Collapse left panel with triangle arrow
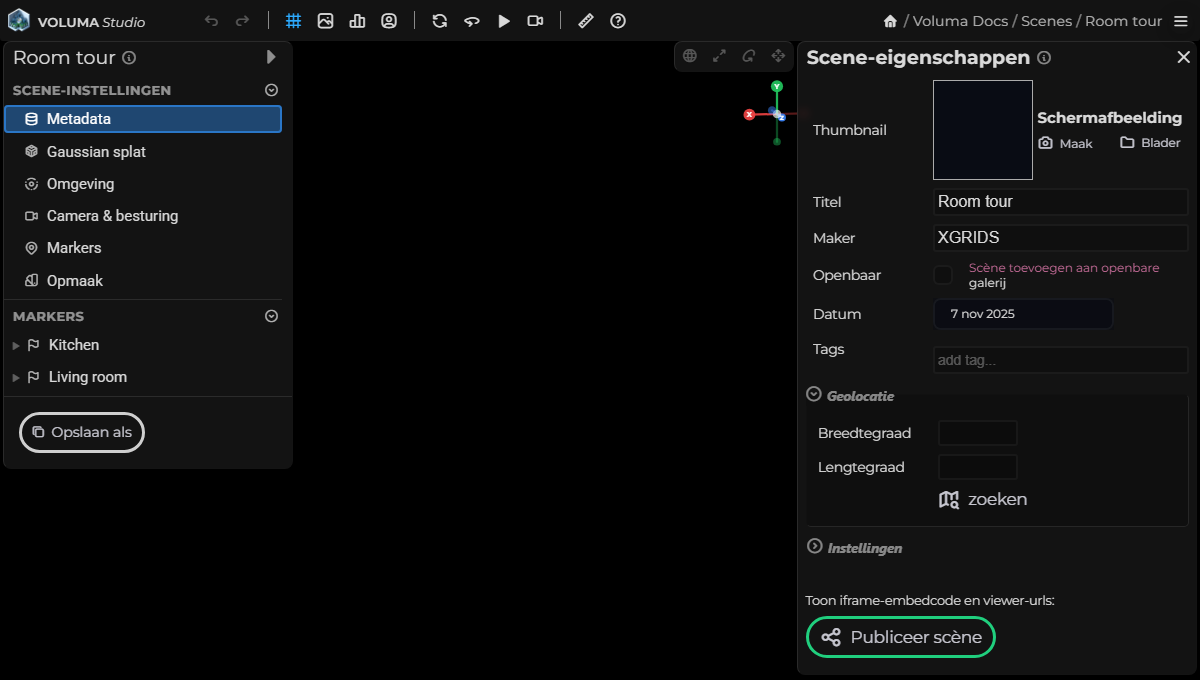The image size is (1200, 680). [271, 57]
